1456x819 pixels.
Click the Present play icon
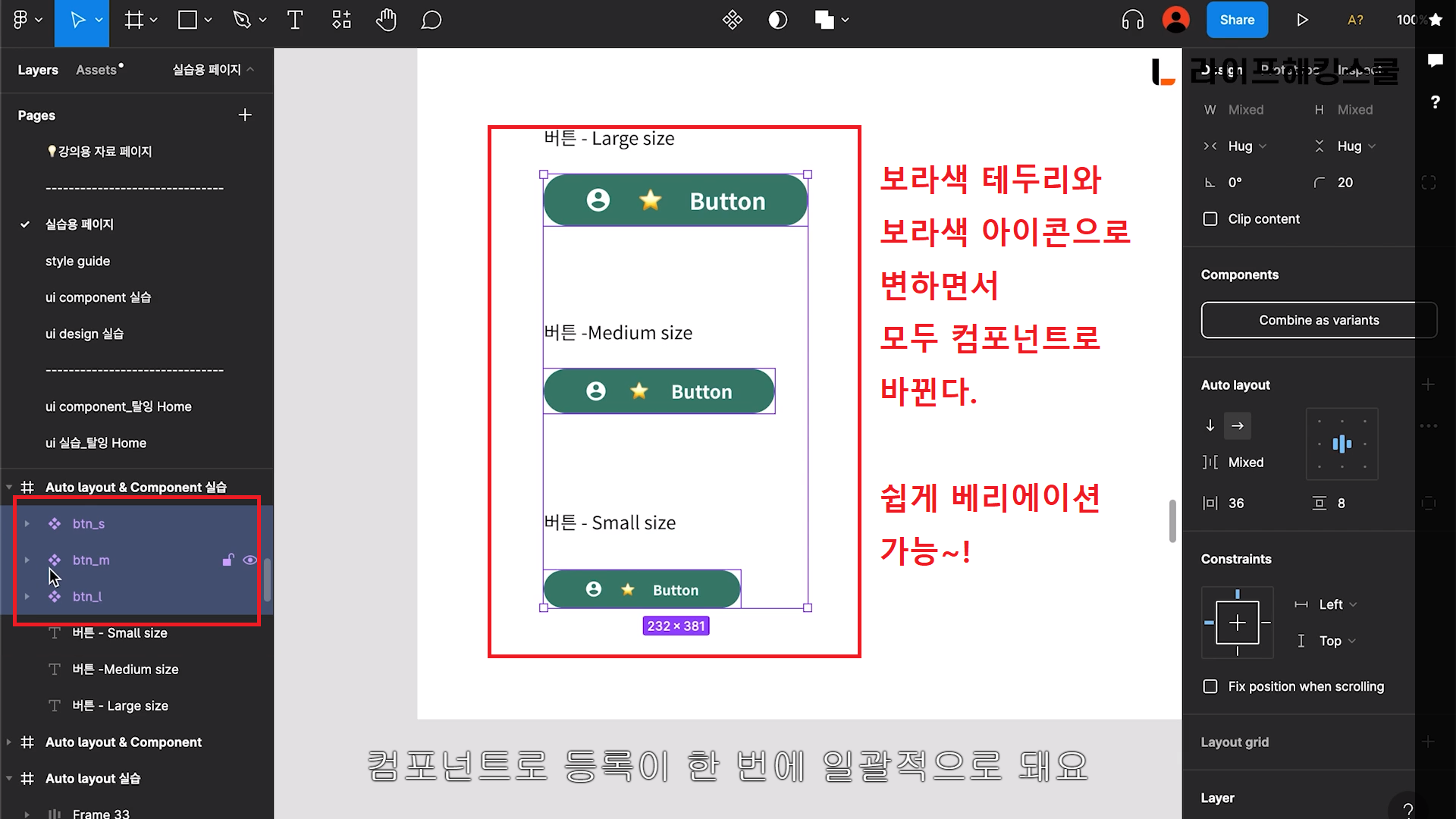pyautogui.click(x=1302, y=20)
